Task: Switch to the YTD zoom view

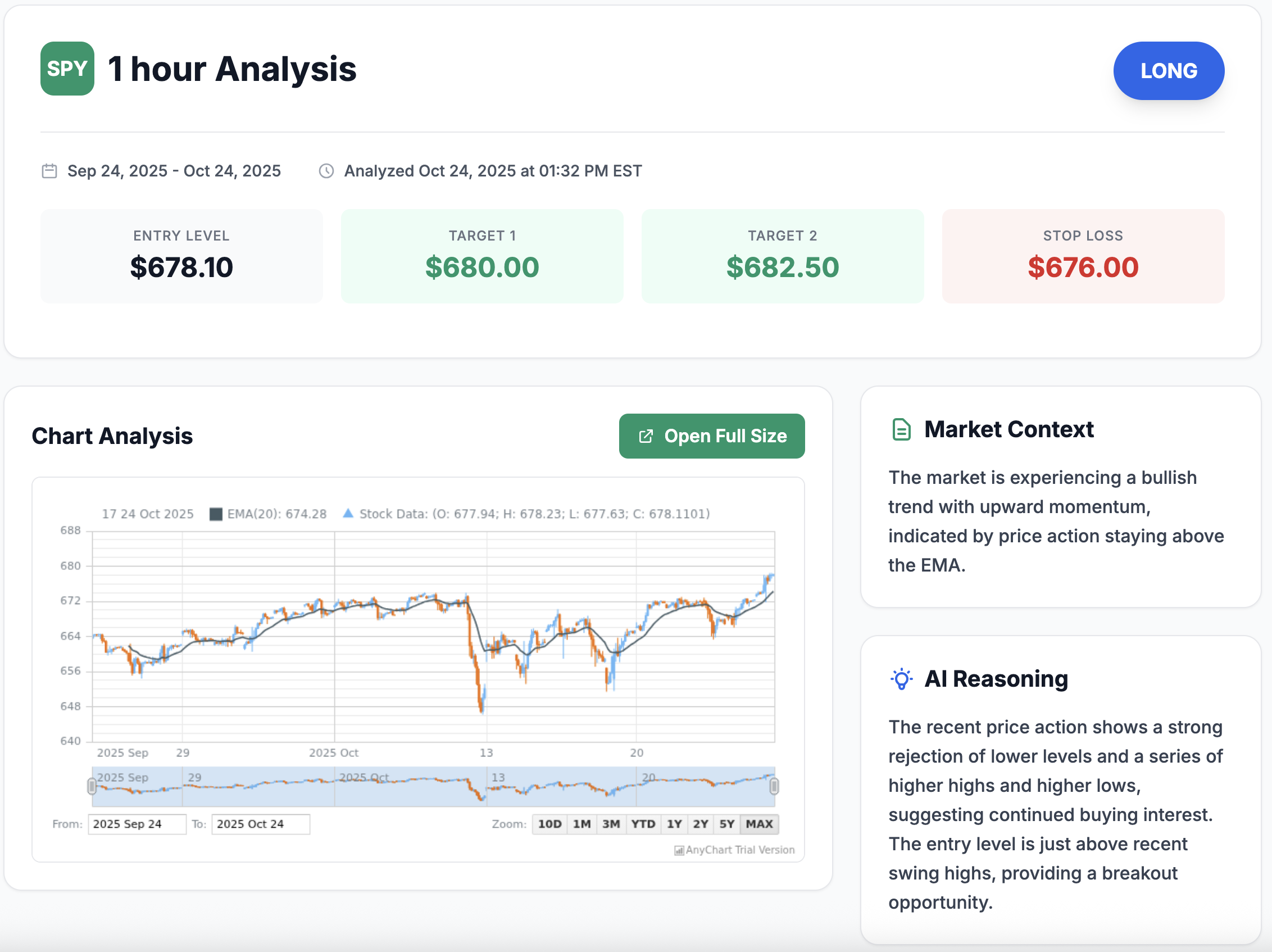Action: coord(643,824)
